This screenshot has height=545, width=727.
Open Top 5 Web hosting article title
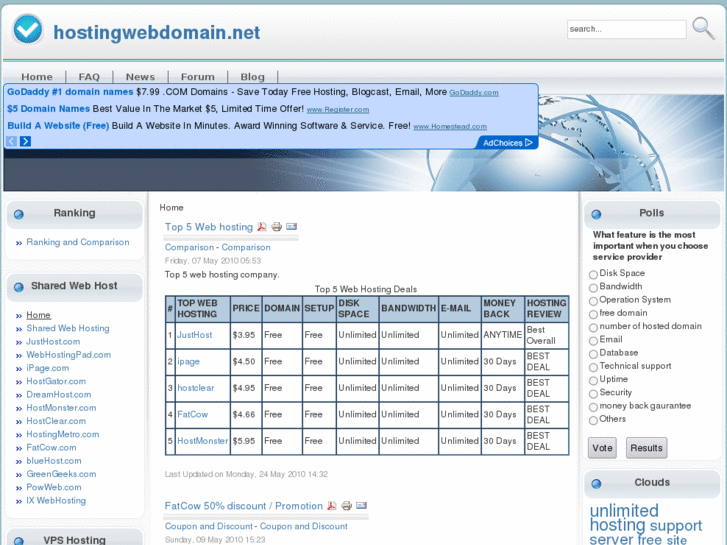click(x=209, y=227)
